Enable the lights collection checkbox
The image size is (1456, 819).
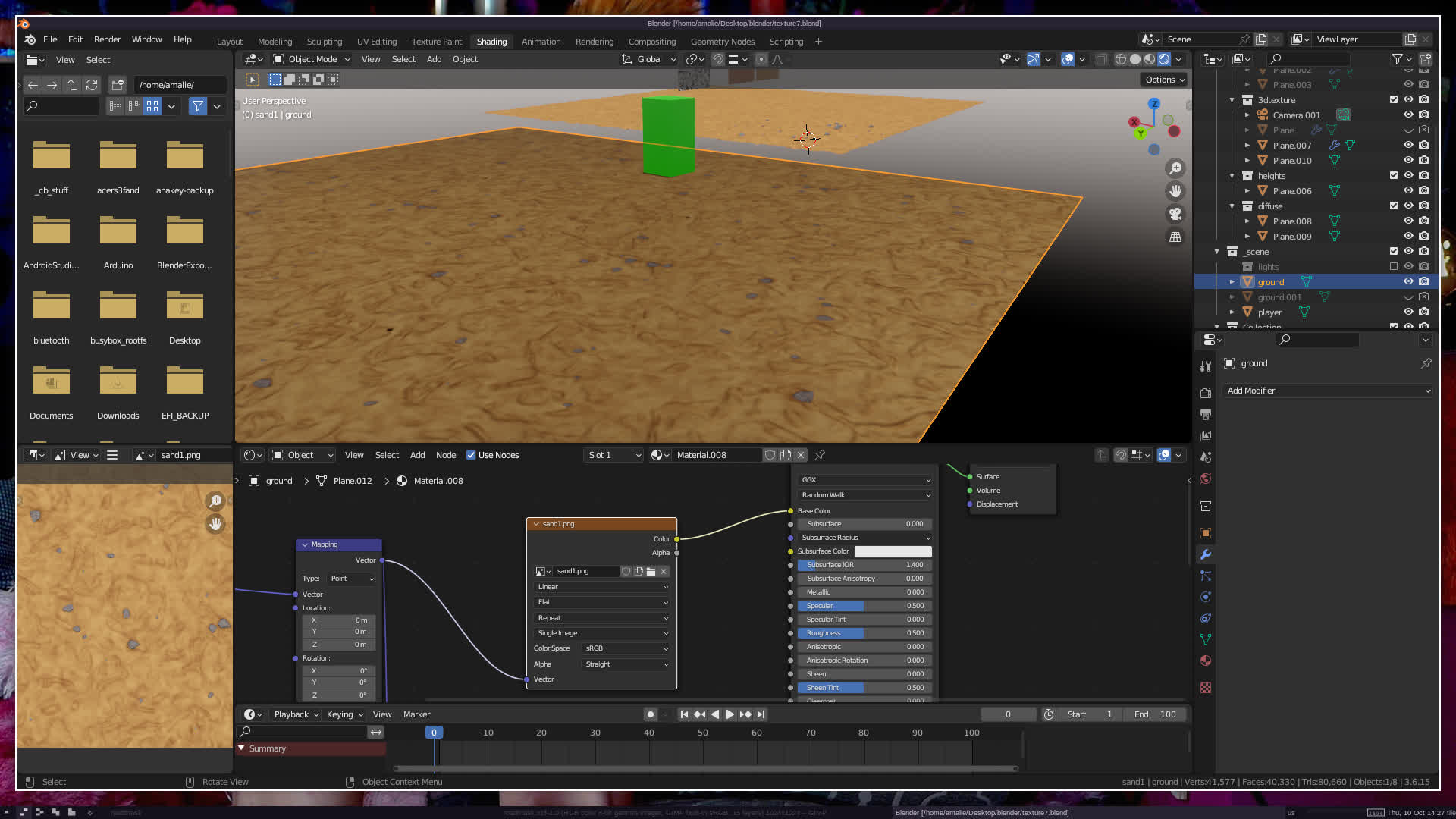1393,267
